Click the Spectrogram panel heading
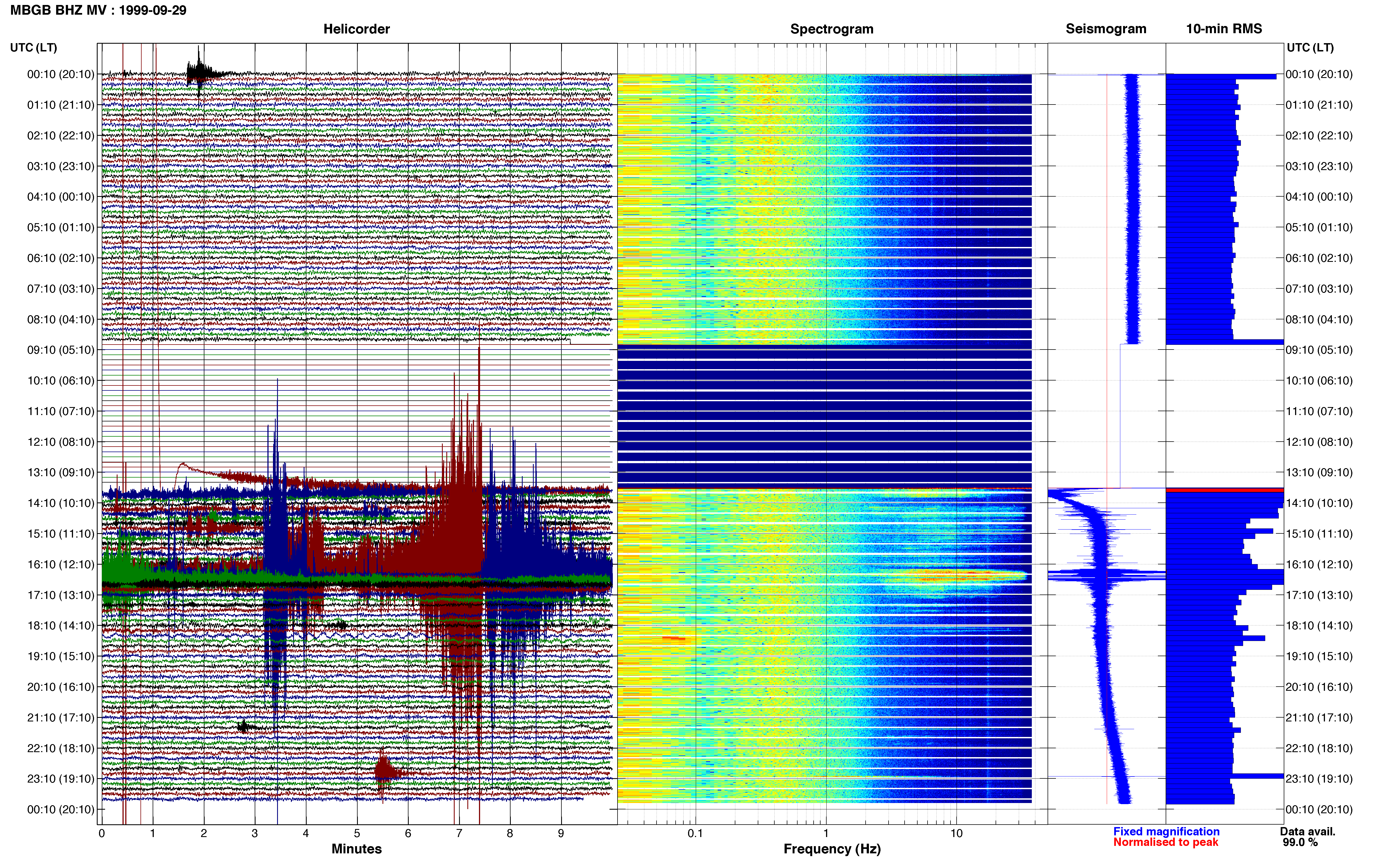 tap(832, 29)
